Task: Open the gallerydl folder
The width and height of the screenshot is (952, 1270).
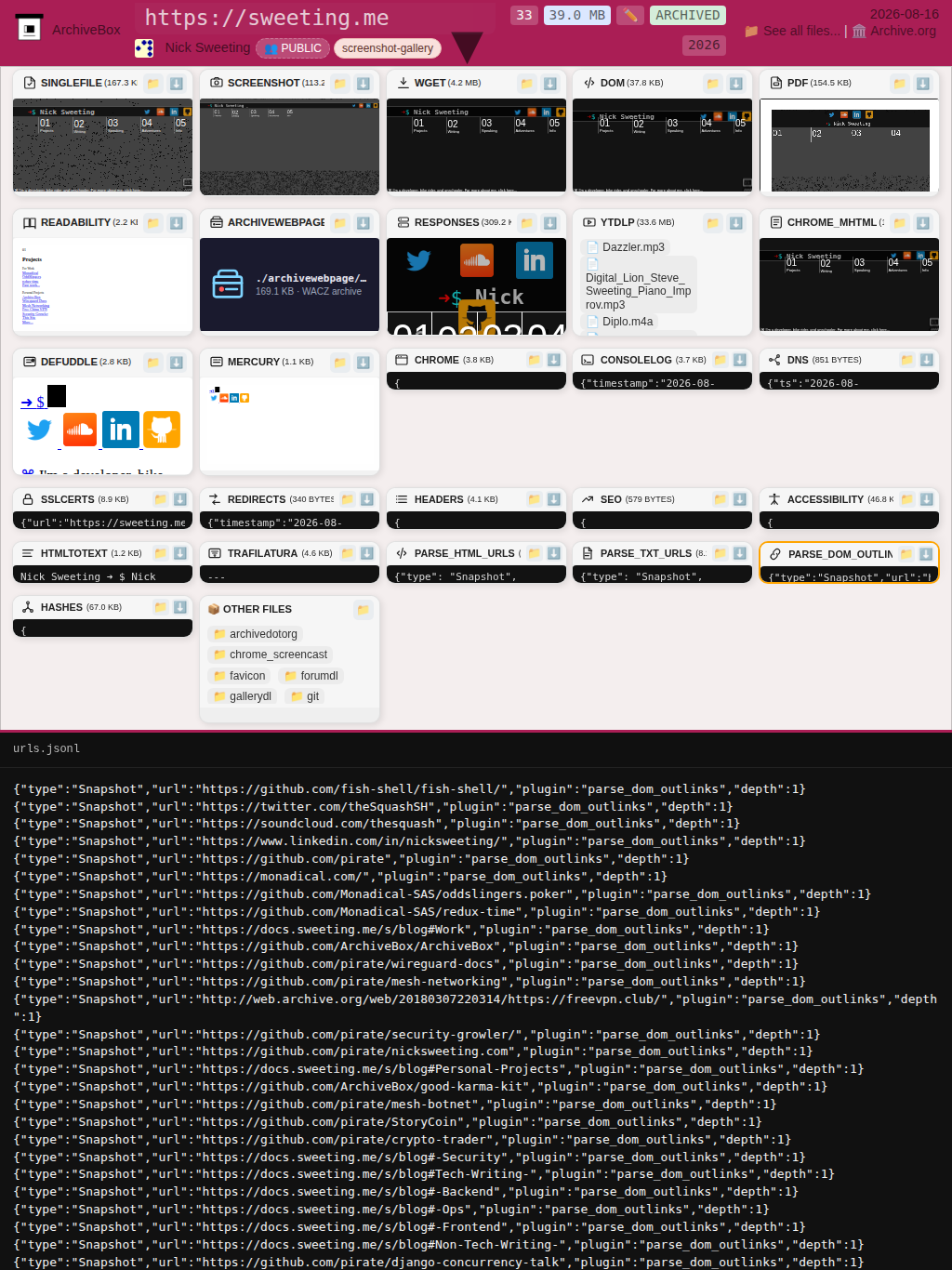Action: pos(243,696)
